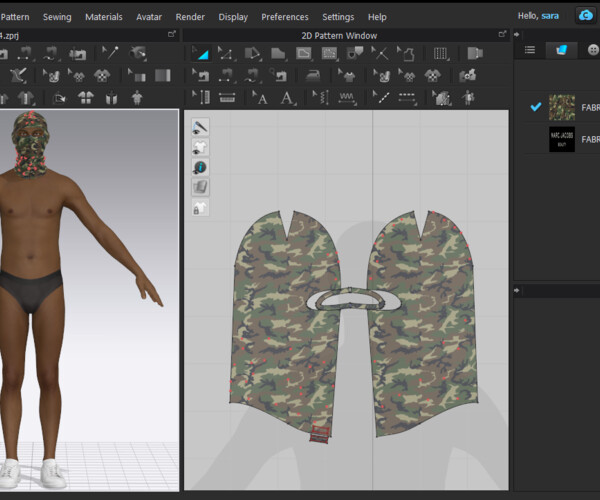Select Free Sewing in 3D toolbar
Viewport: 600px width, 500px height.
(50, 53)
